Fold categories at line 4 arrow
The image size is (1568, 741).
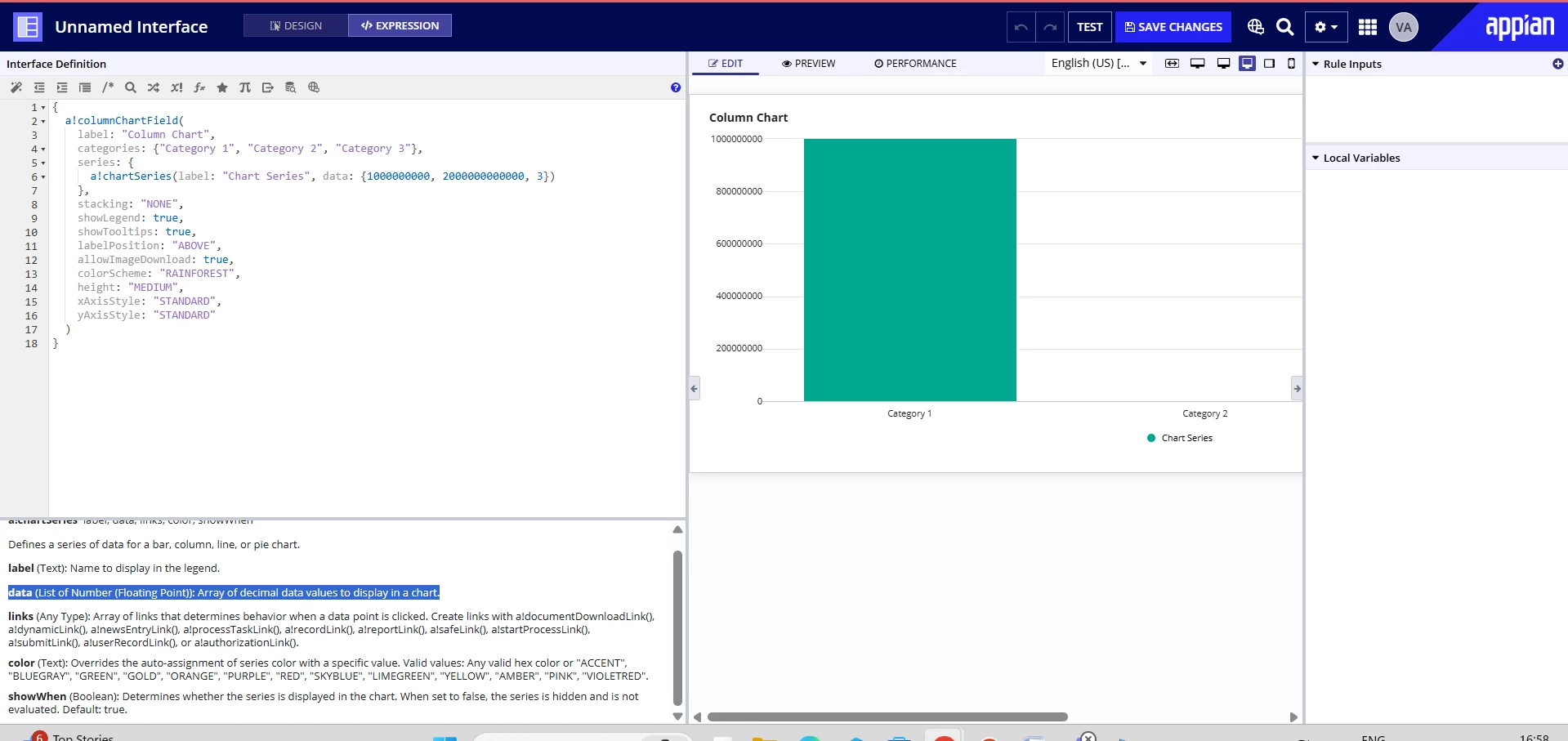click(x=43, y=150)
